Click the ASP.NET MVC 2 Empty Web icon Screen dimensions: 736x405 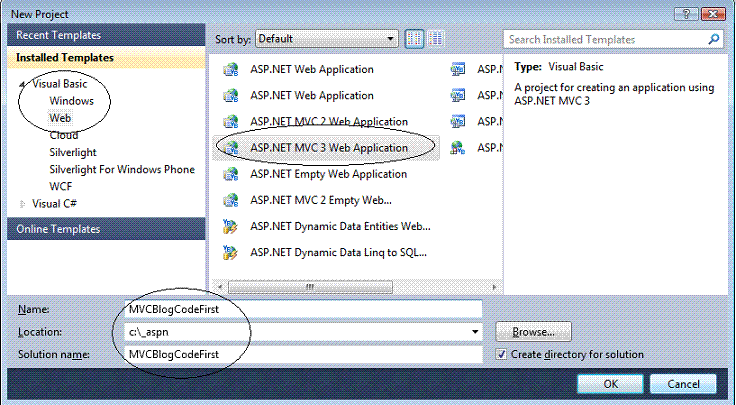230,200
